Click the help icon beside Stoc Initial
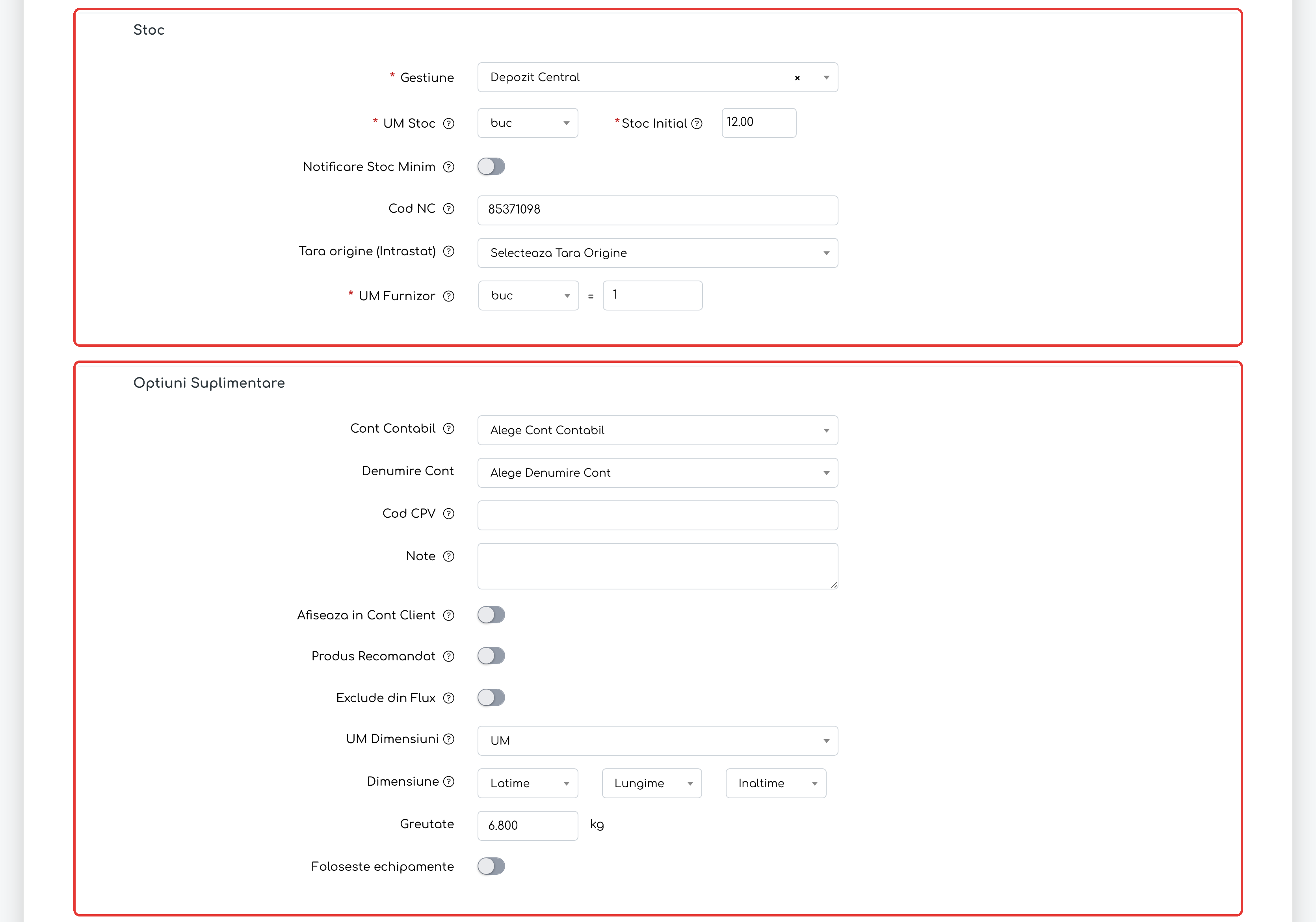The image size is (1316, 922). [x=696, y=123]
